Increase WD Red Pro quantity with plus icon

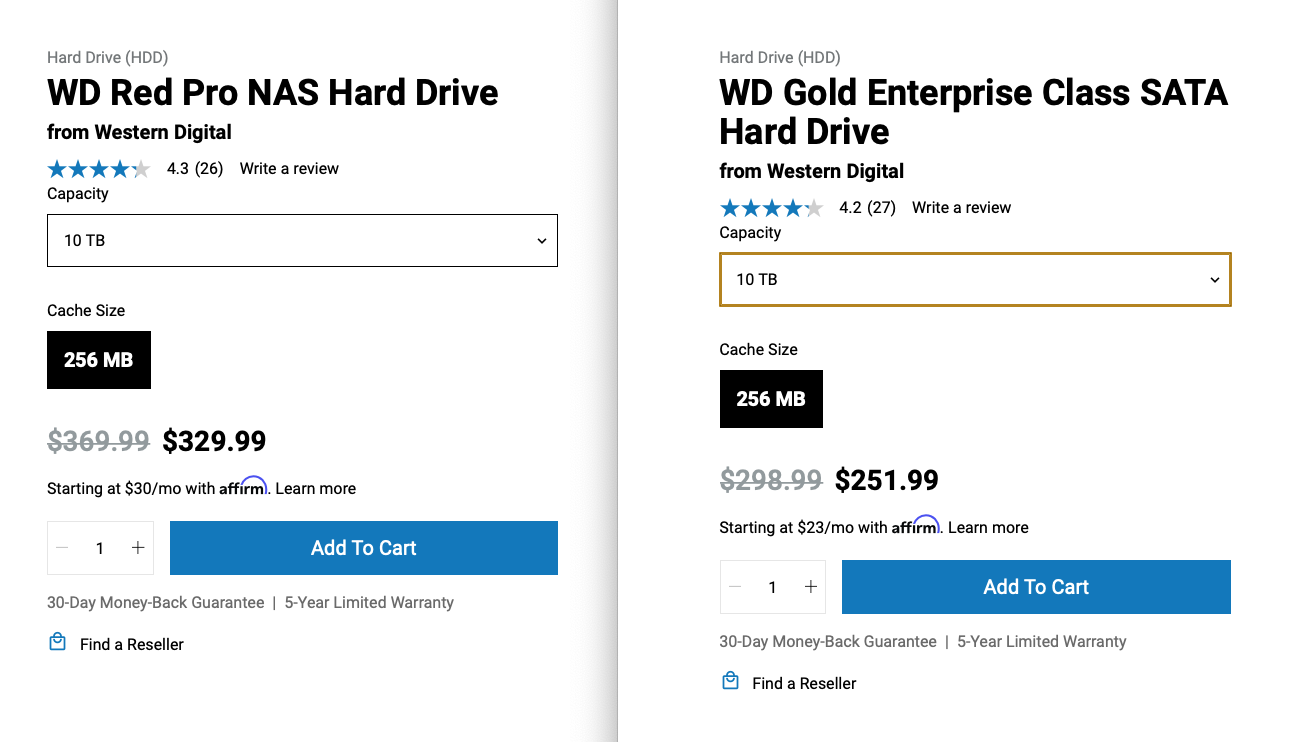138,548
